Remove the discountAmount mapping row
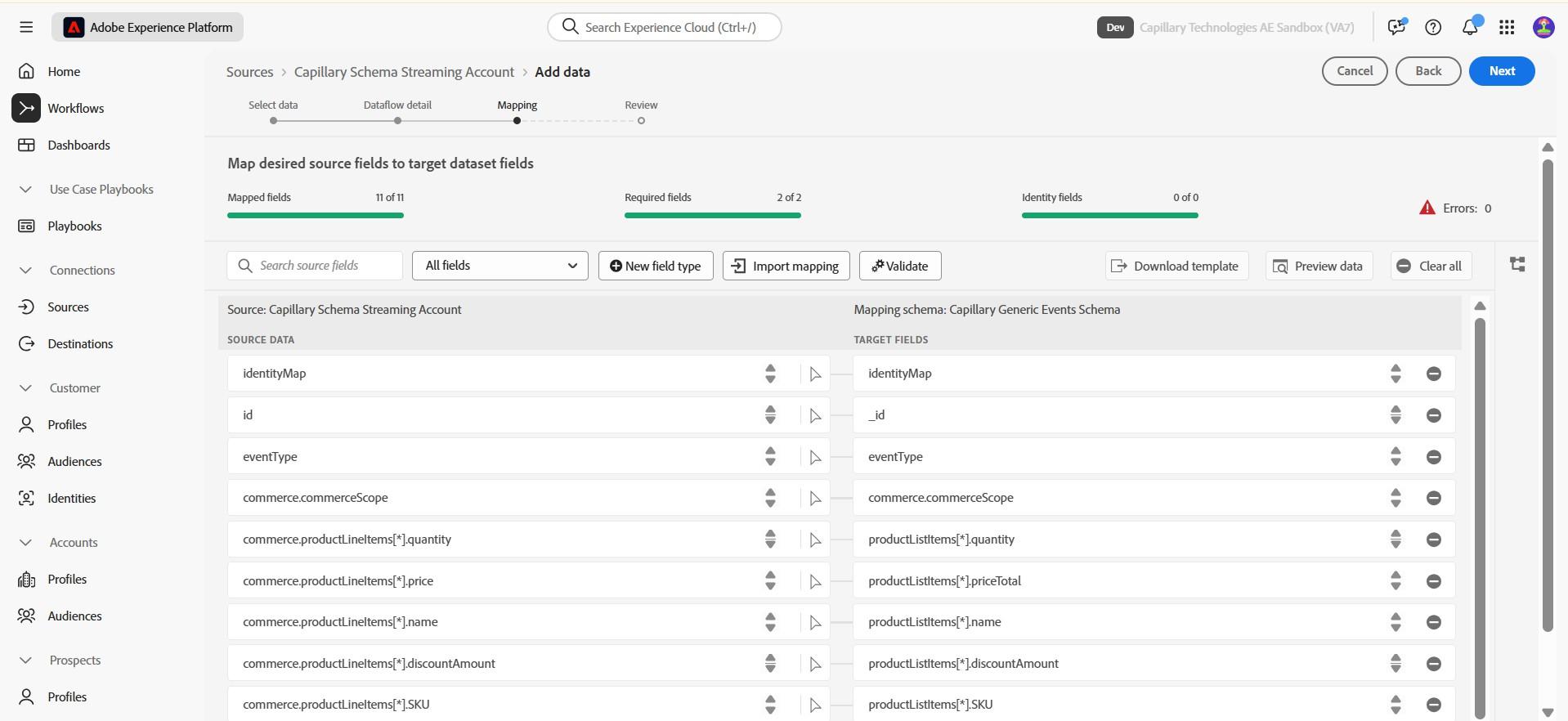The height and width of the screenshot is (721, 1568). 1433,664
